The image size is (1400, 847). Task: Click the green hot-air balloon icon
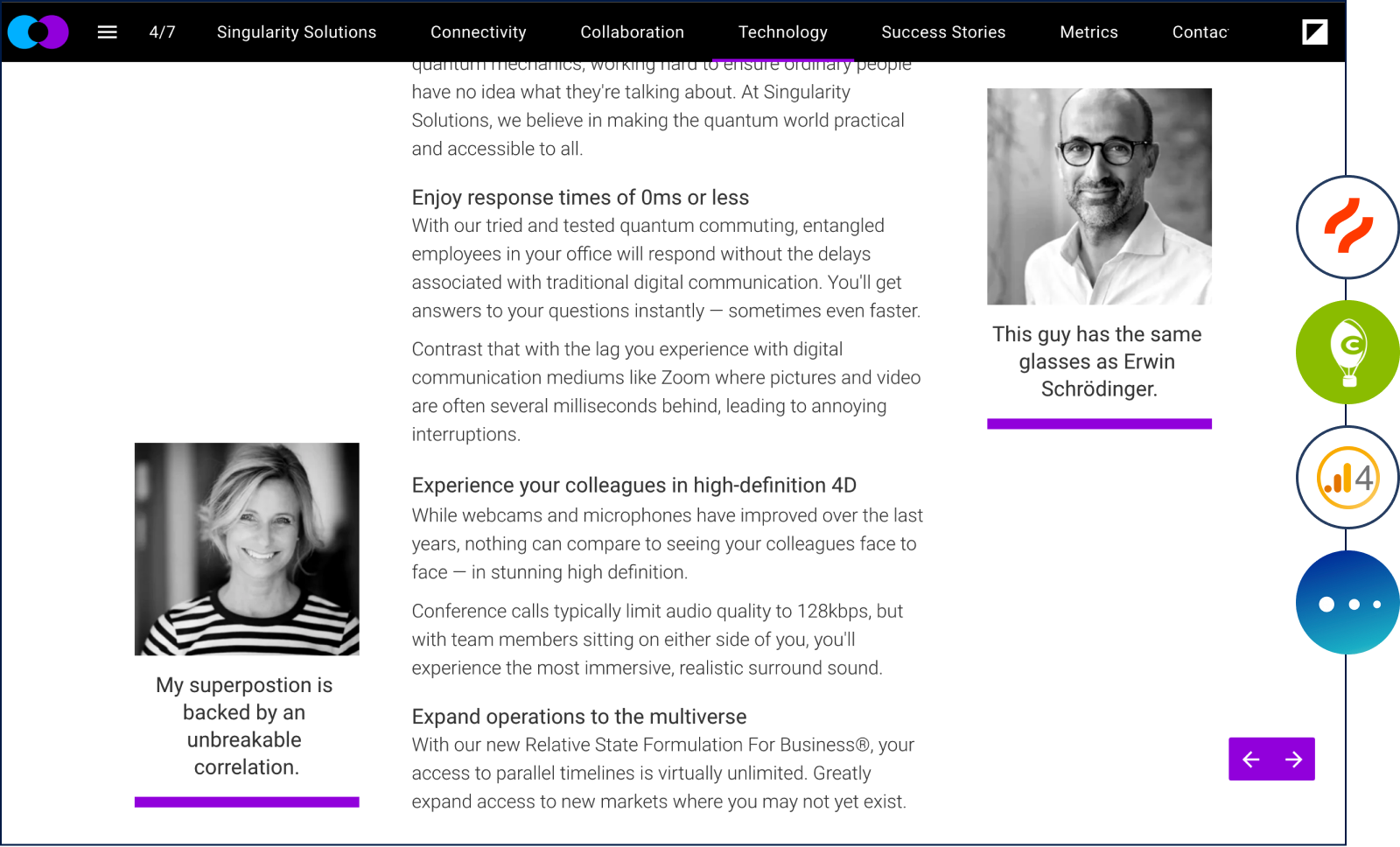1347,352
